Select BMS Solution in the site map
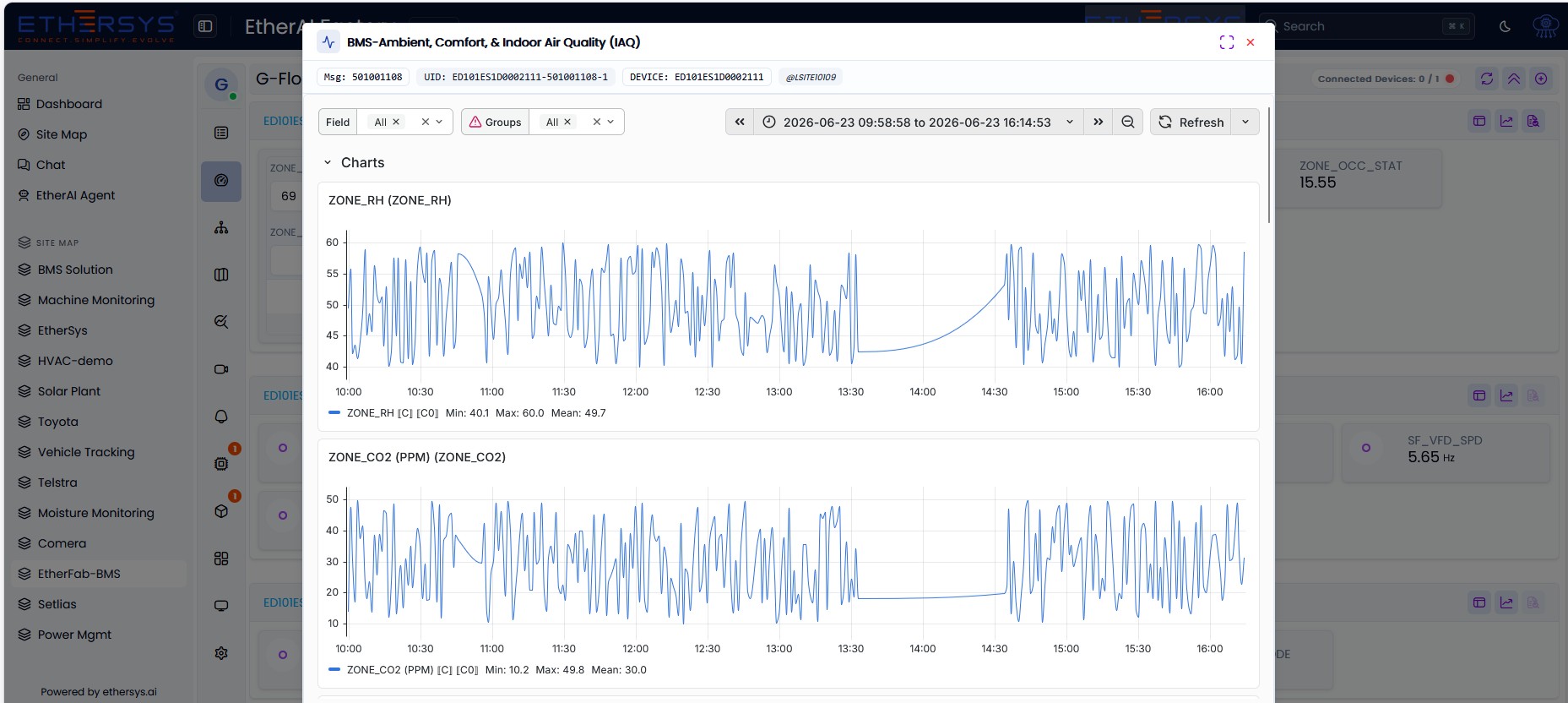Screen dimensions: 1568x703 [x=75, y=270]
